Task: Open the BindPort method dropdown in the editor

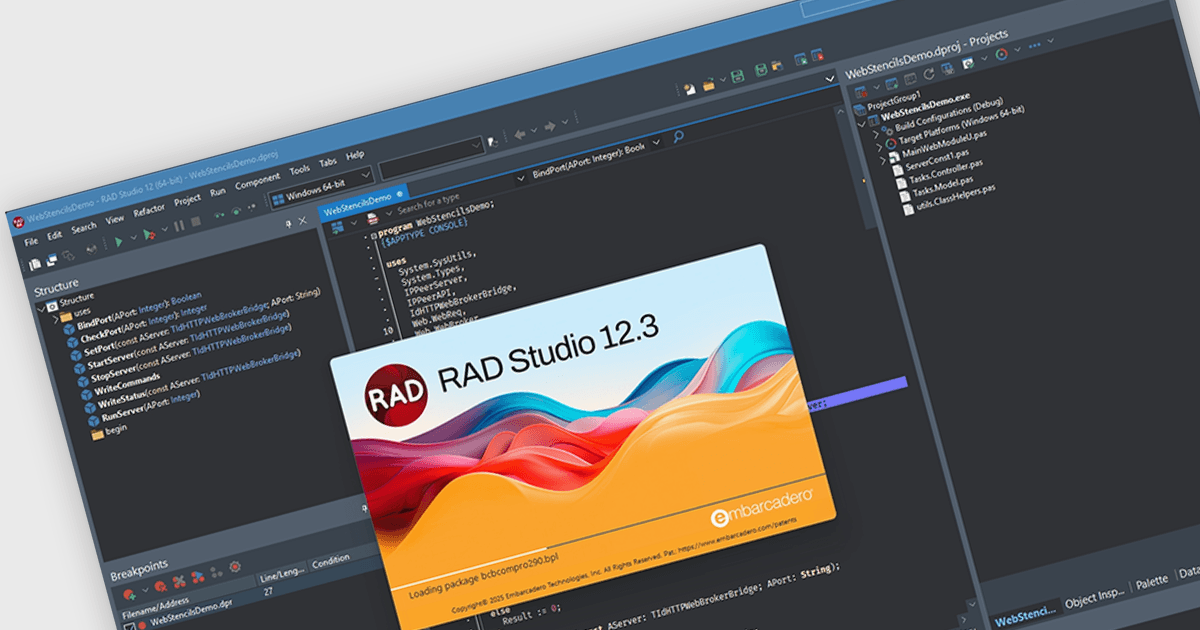Action: click(x=656, y=142)
